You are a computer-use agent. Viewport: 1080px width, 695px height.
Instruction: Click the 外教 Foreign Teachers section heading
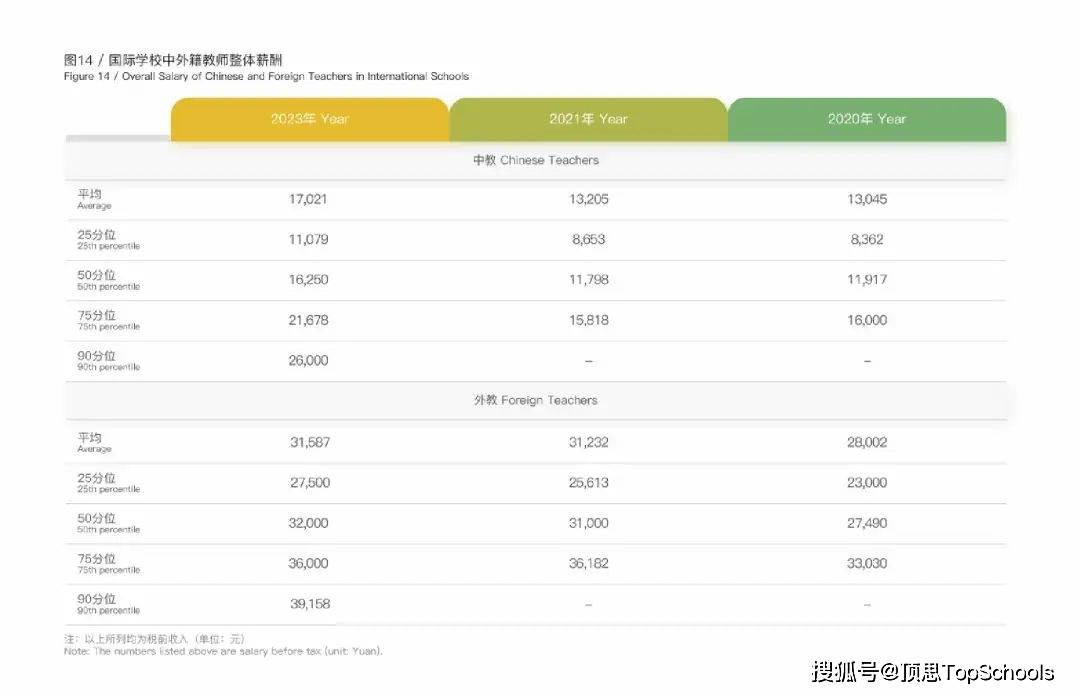[x=536, y=400]
